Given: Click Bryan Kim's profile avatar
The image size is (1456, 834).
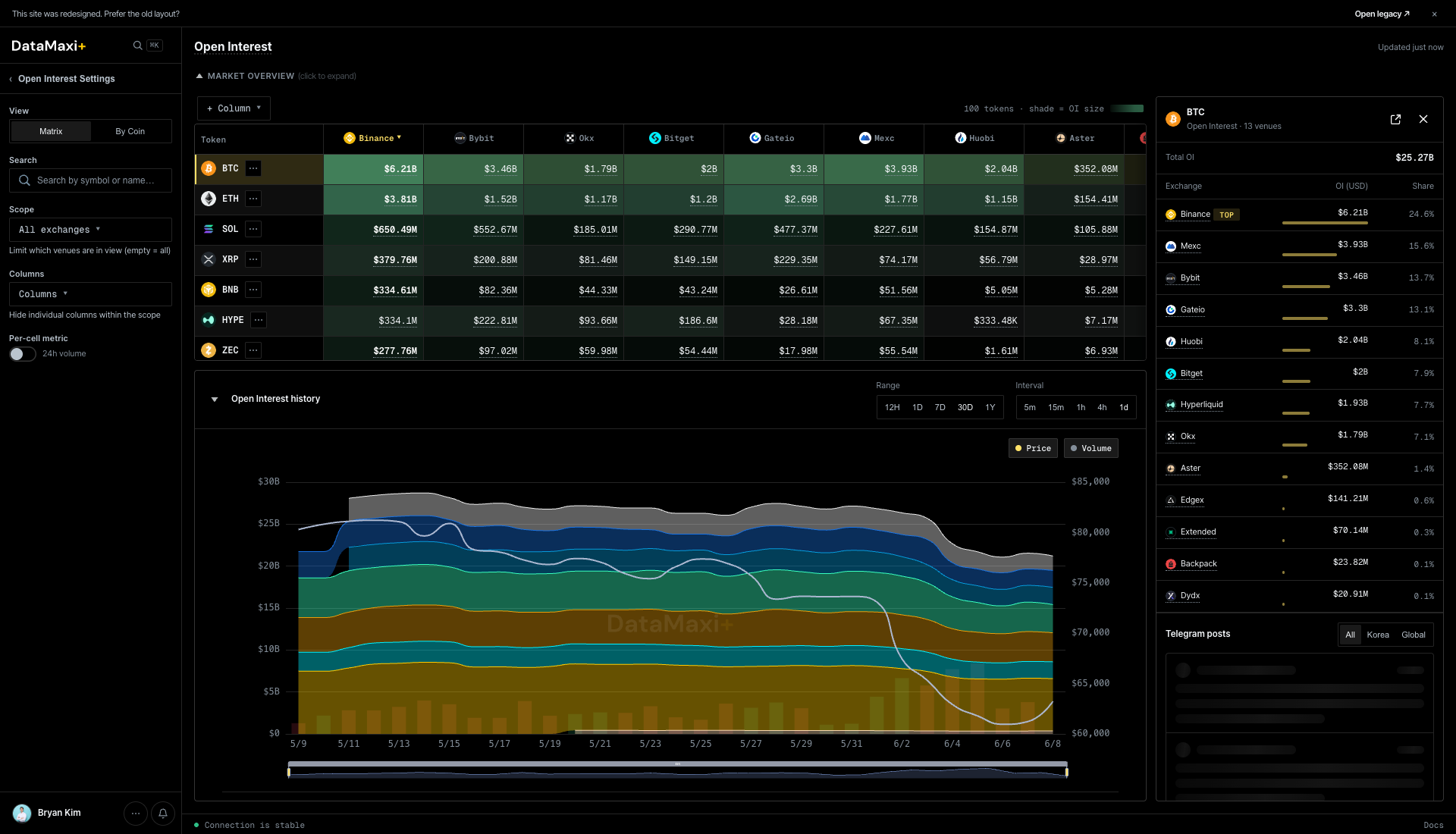Looking at the screenshot, I should tap(22, 814).
